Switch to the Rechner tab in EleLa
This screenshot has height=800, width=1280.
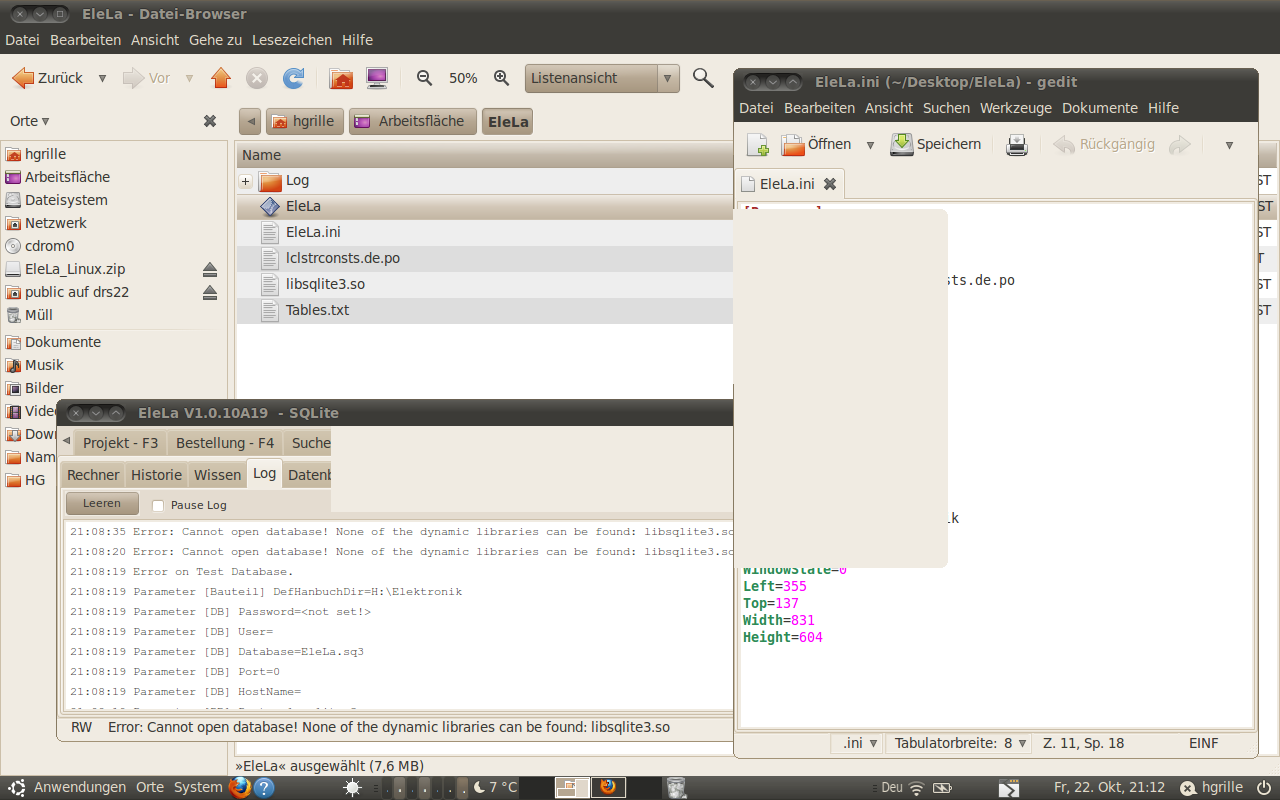click(93, 475)
